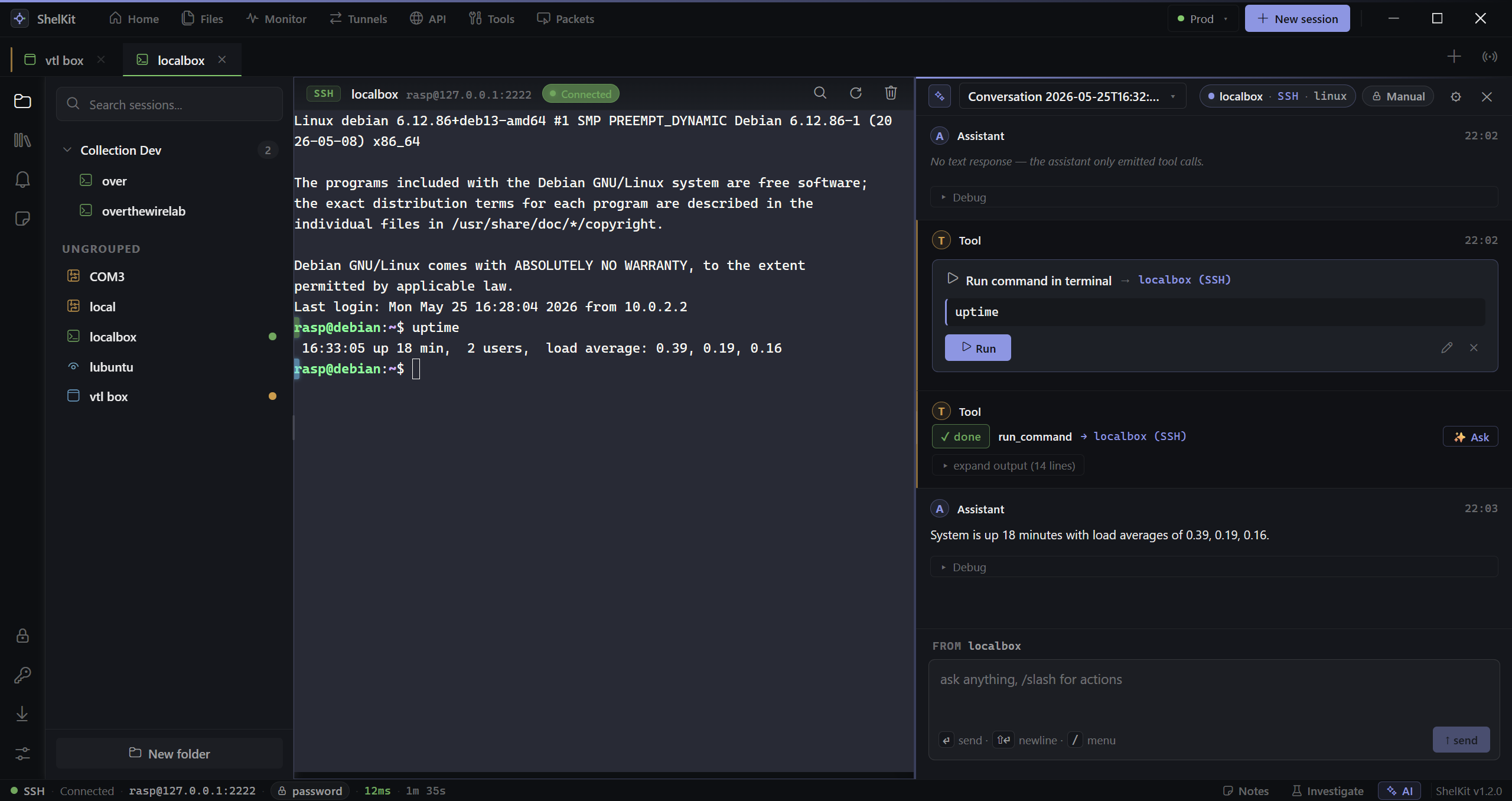Close the vtl box tab
This screenshot has width=1512, height=801.
pos(101,60)
